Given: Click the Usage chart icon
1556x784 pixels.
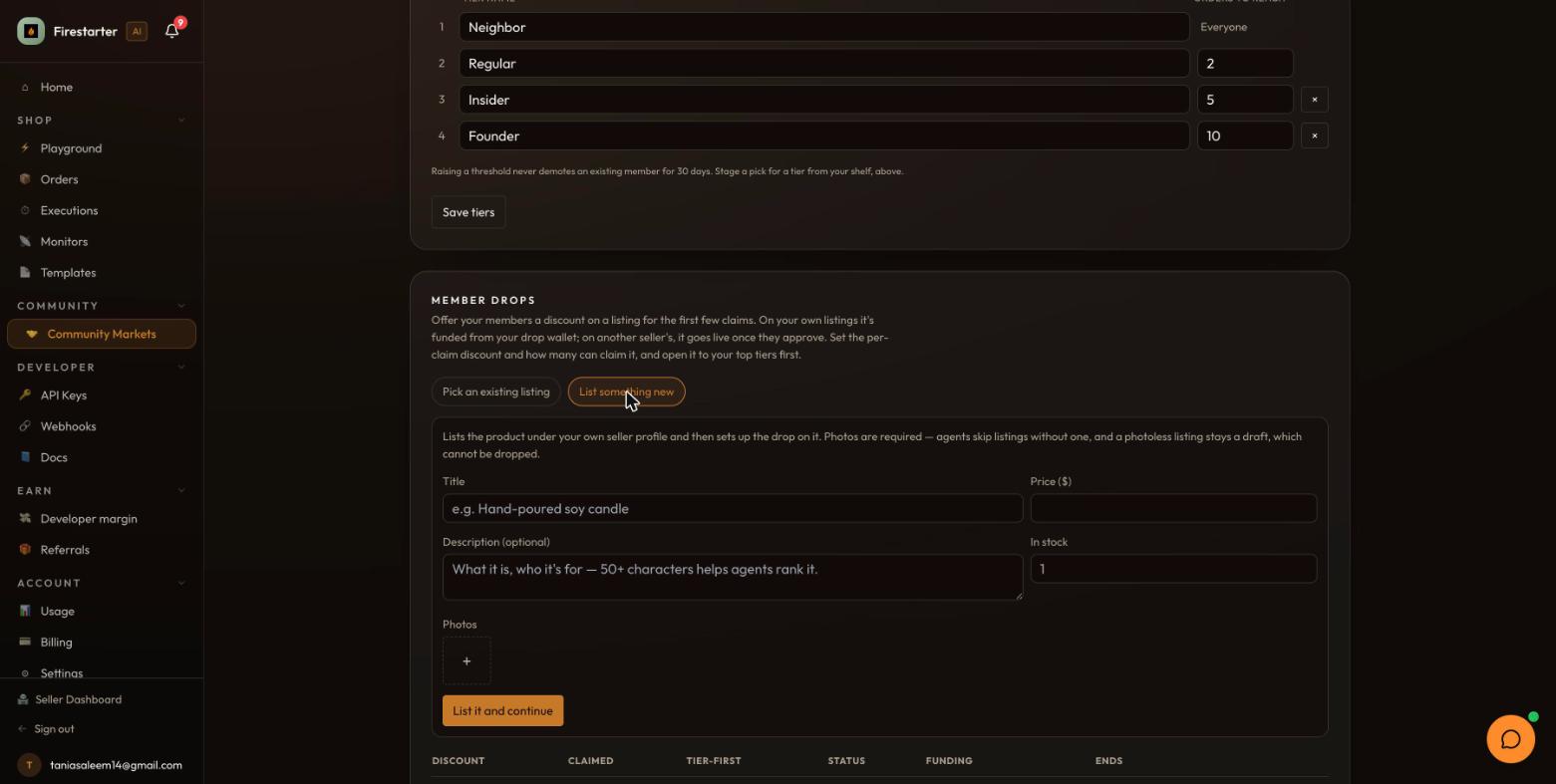Looking at the screenshot, I should coord(25,611).
